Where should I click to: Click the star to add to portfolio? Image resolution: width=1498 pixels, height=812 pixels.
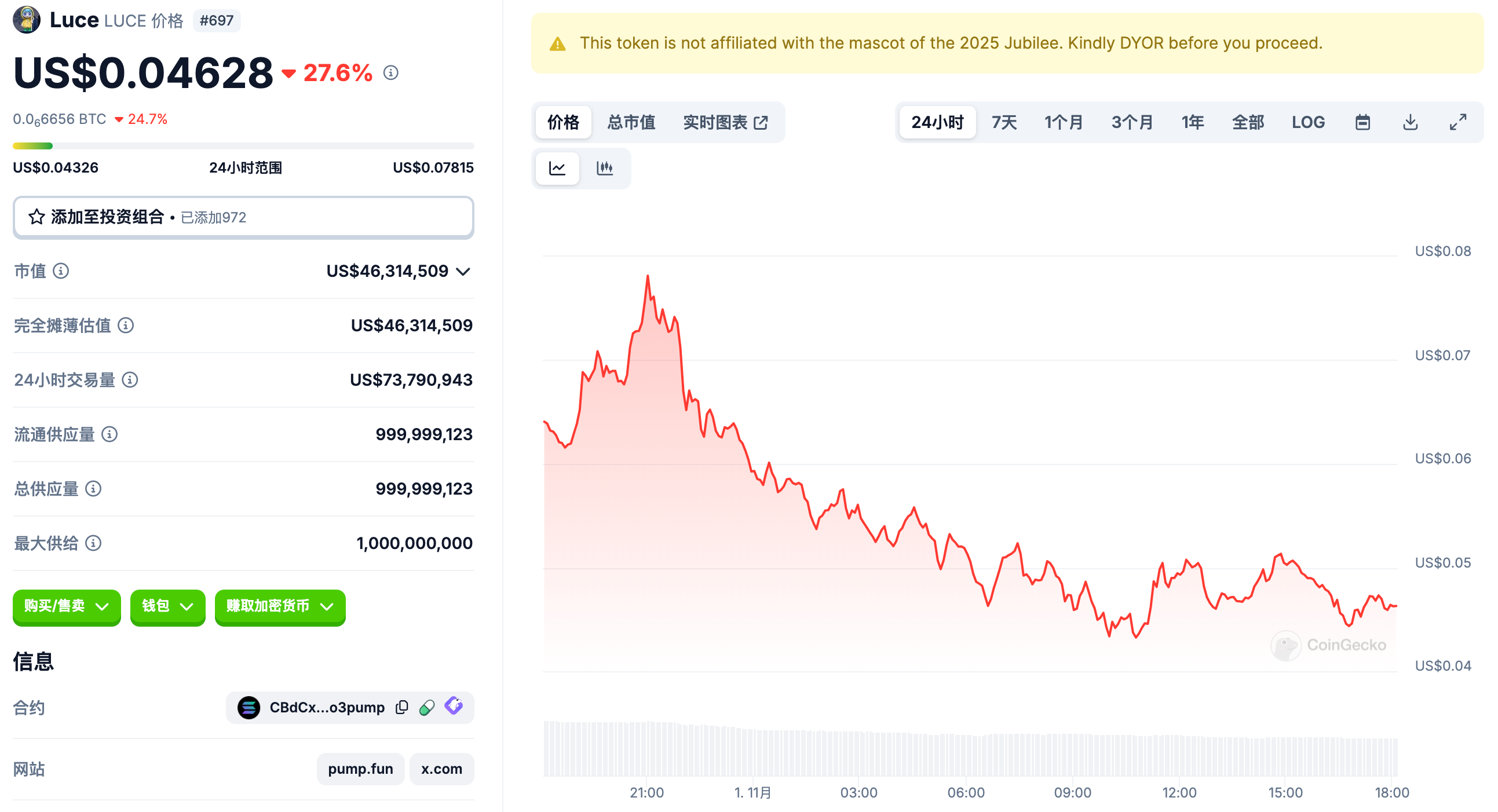pyautogui.click(x=36, y=217)
